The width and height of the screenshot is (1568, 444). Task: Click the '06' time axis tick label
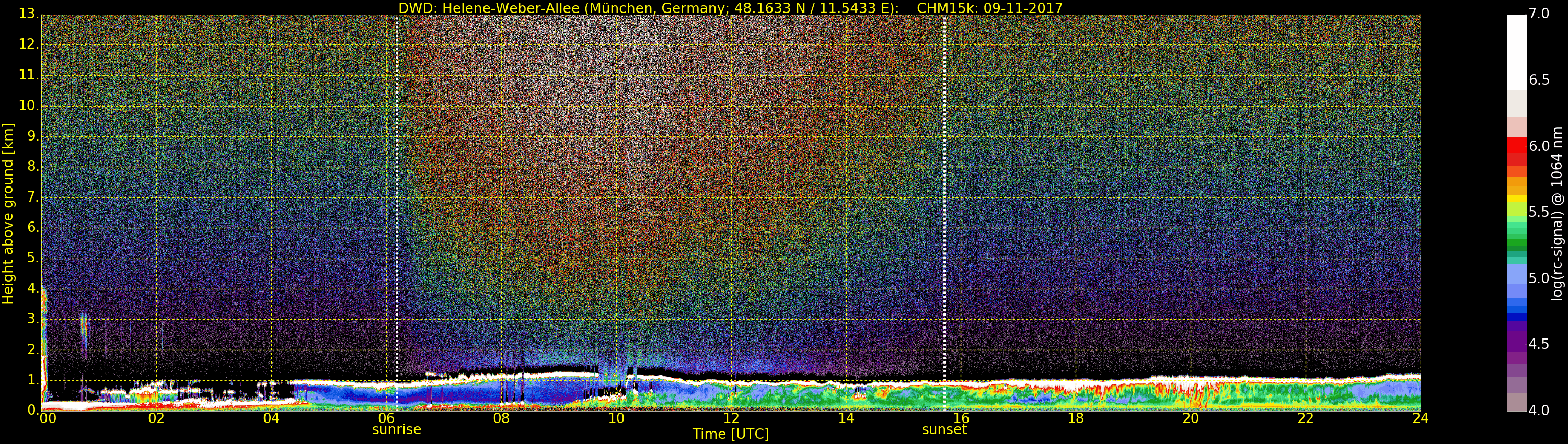[x=387, y=418]
